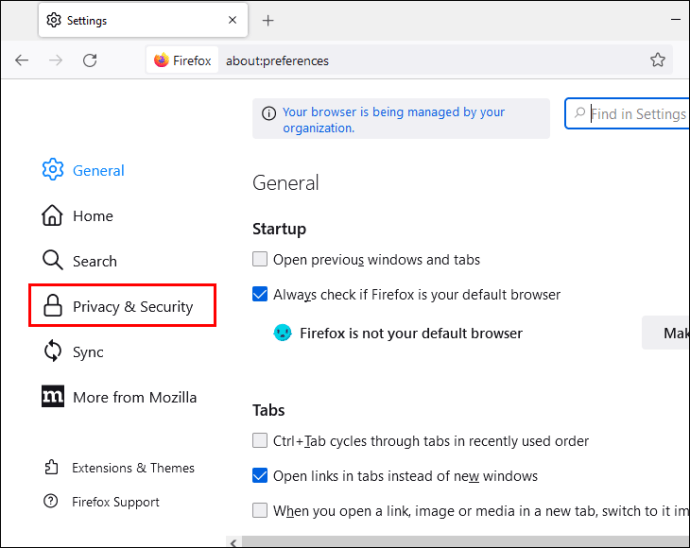
Task: Enable Open previous windows and tabs
Action: tap(260, 259)
